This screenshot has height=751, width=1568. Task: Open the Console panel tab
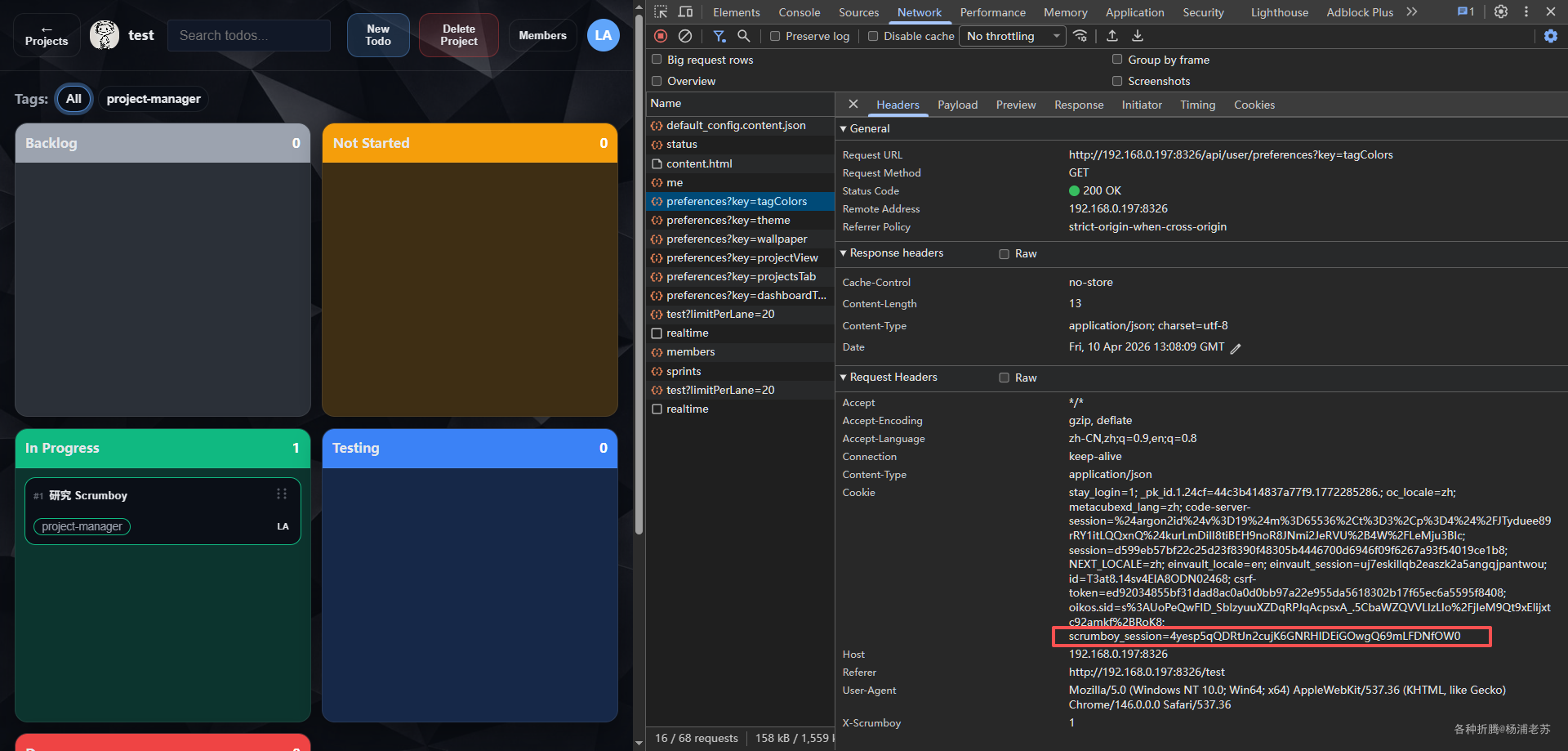tap(799, 12)
